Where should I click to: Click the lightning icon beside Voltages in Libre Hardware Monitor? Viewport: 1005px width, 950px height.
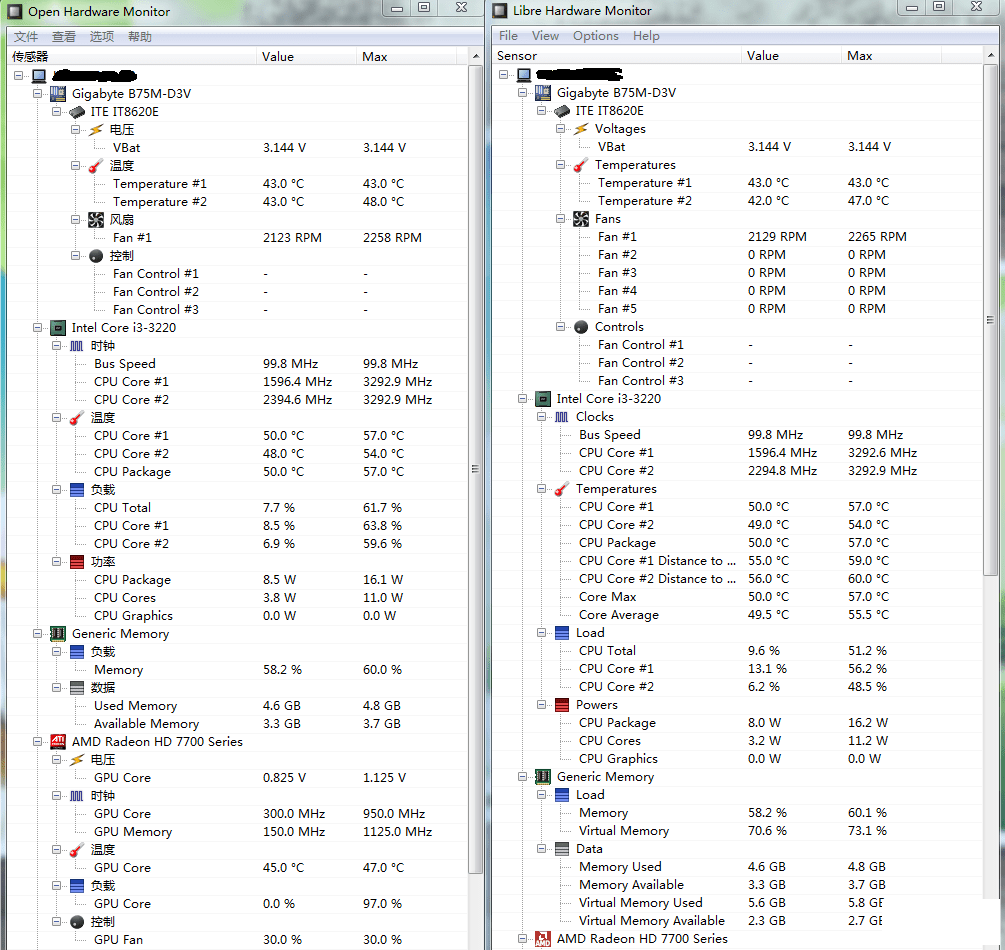point(581,129)
